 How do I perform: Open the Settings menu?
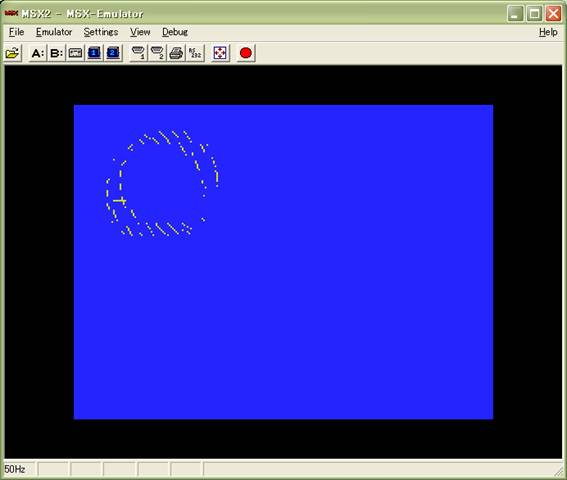pos(101,32)
